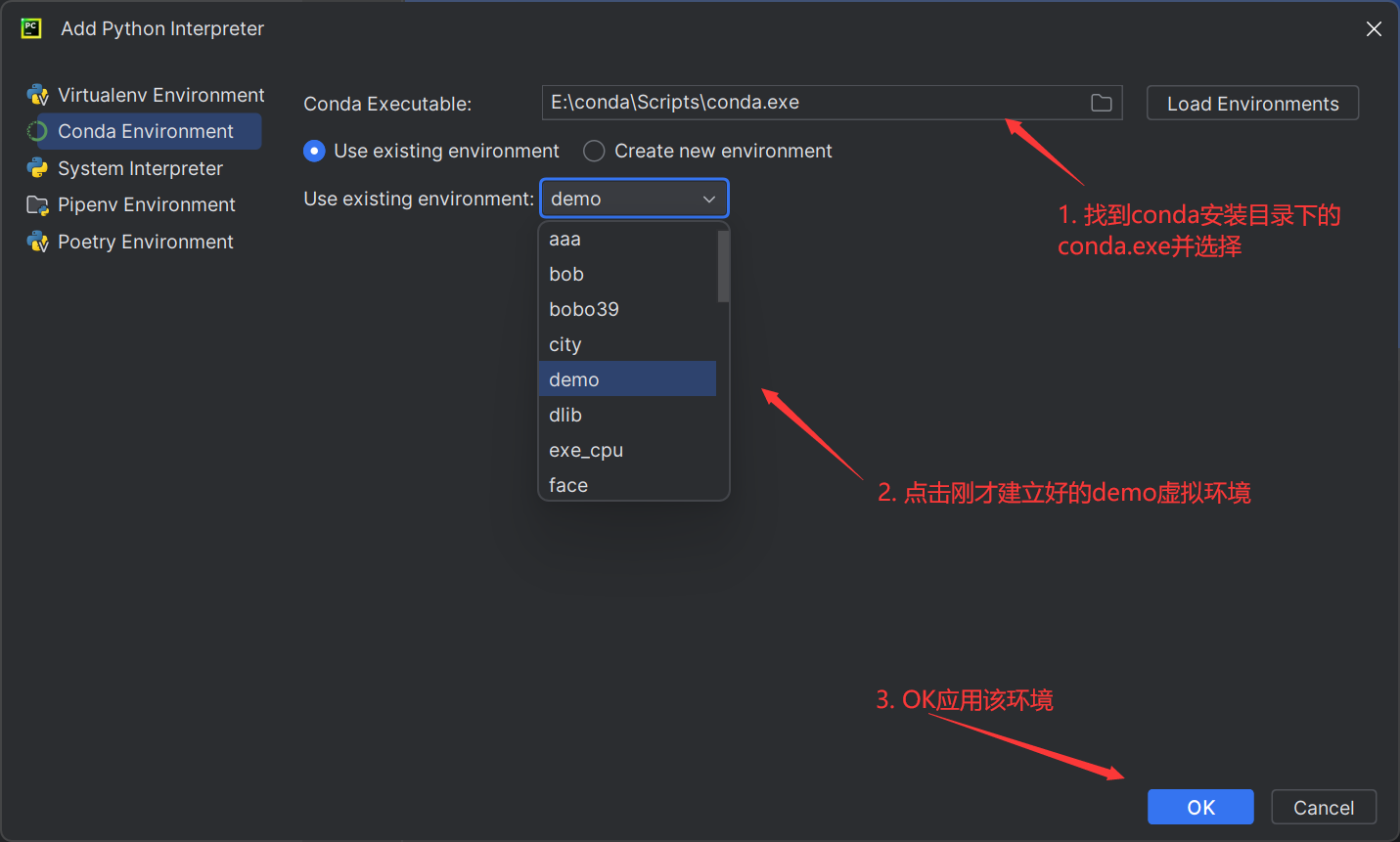Screen dimensions: 1400x842
Task: Click the System Interpreter python icon
Action: click(x=38, y=168)
